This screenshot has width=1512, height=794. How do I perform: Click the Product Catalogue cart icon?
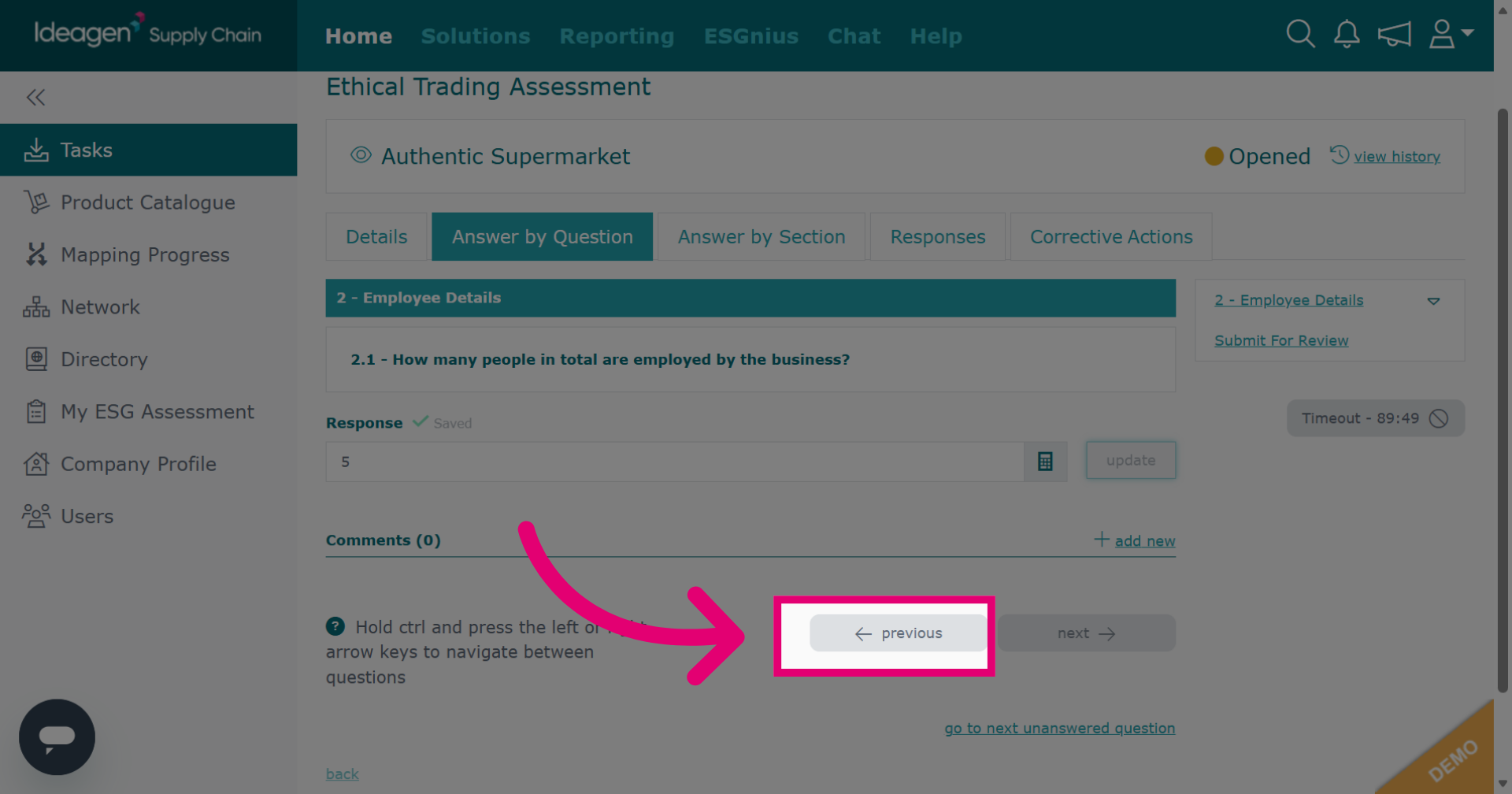pos(36,202)
